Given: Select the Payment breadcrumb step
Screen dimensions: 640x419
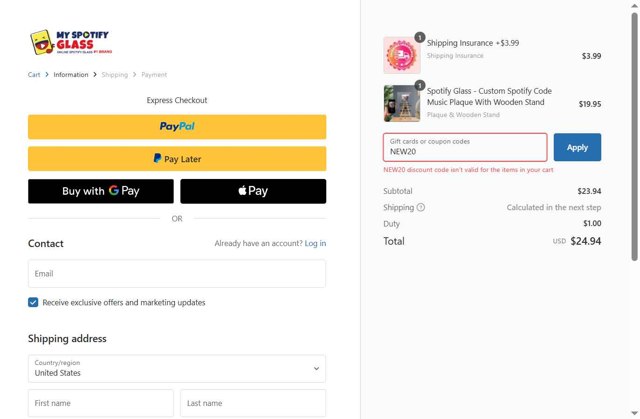Looking at the screenshot, I should point(154,75).
